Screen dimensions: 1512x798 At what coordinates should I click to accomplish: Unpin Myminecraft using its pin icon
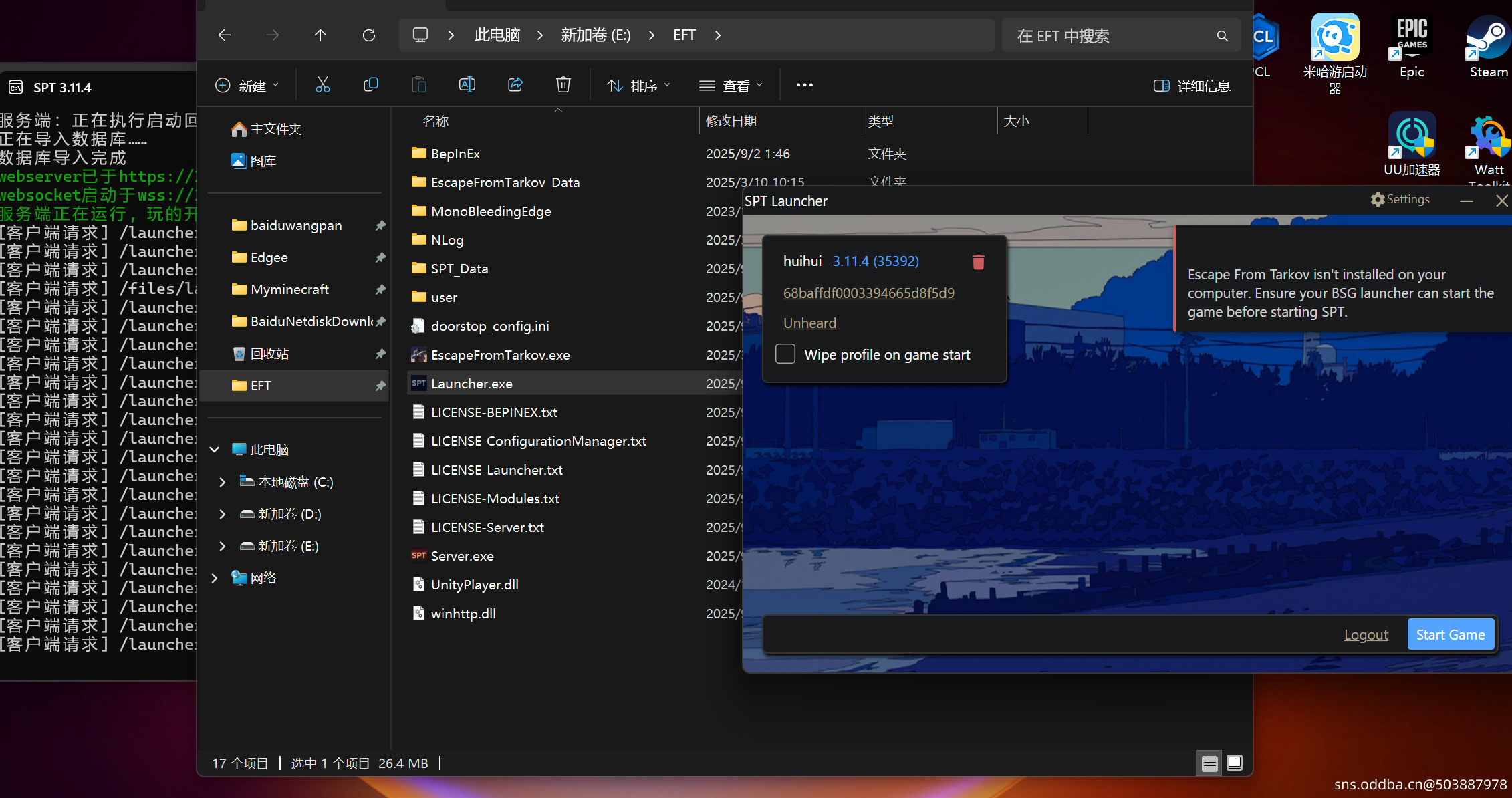point(380,289)
